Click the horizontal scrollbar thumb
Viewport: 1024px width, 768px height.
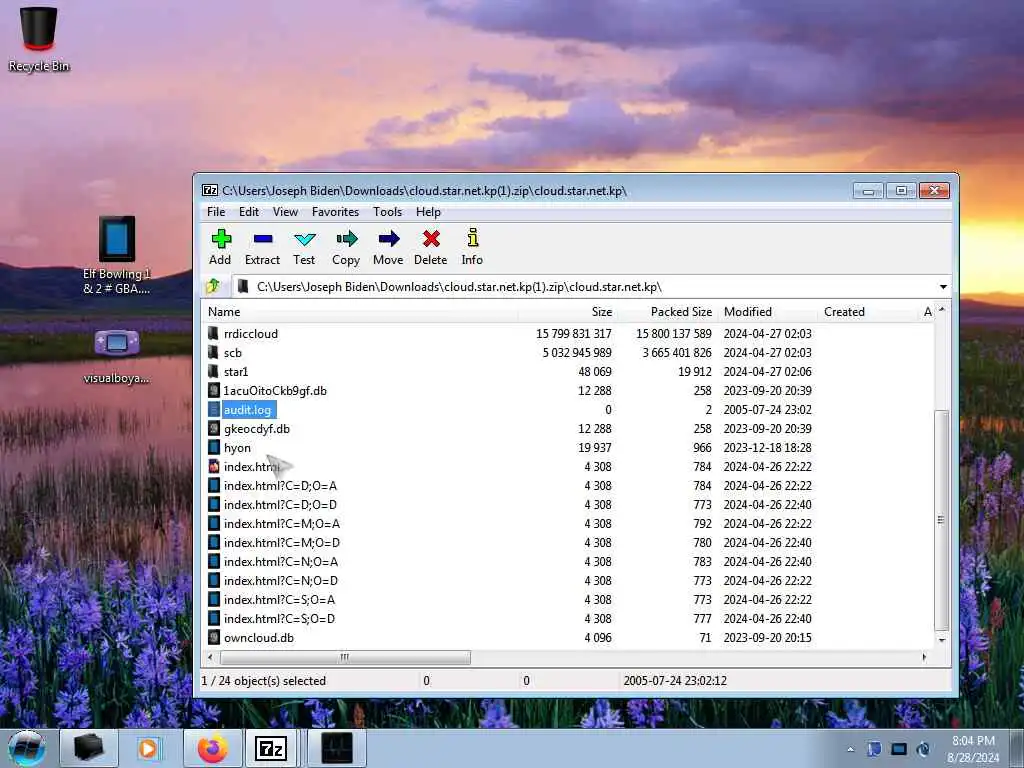click(344, 657)
